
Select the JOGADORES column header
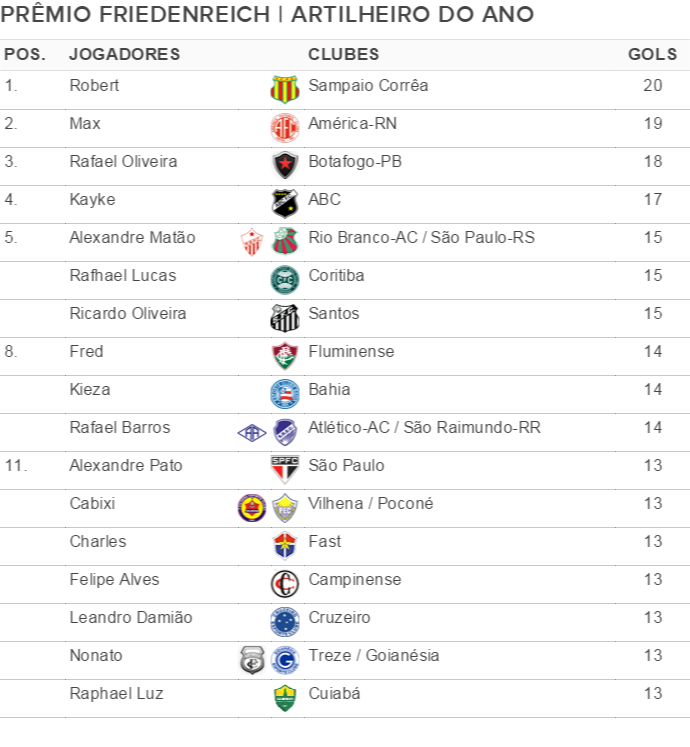pyautogui.click(x=125, y=54)
